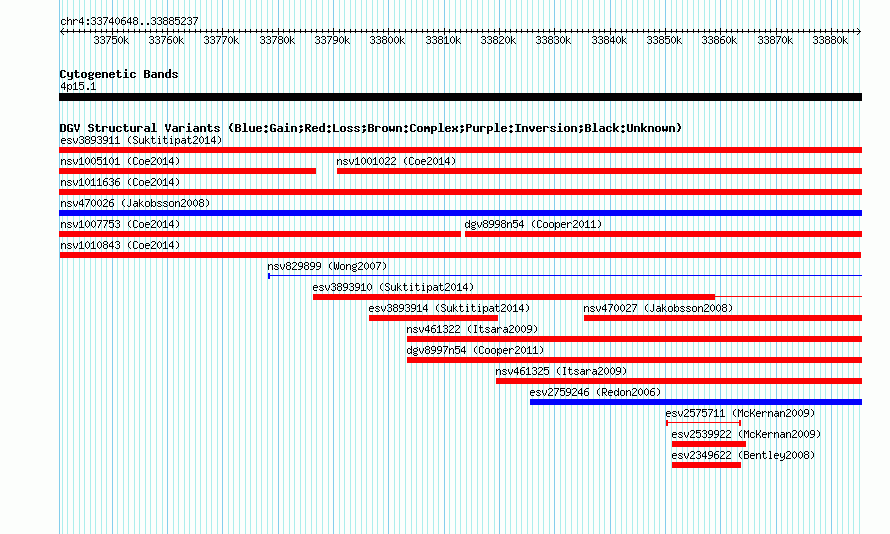890x534 pixels.
Task: Click the nsv461325 (Itsara2009) red bar
Action: tap(679, 381)
